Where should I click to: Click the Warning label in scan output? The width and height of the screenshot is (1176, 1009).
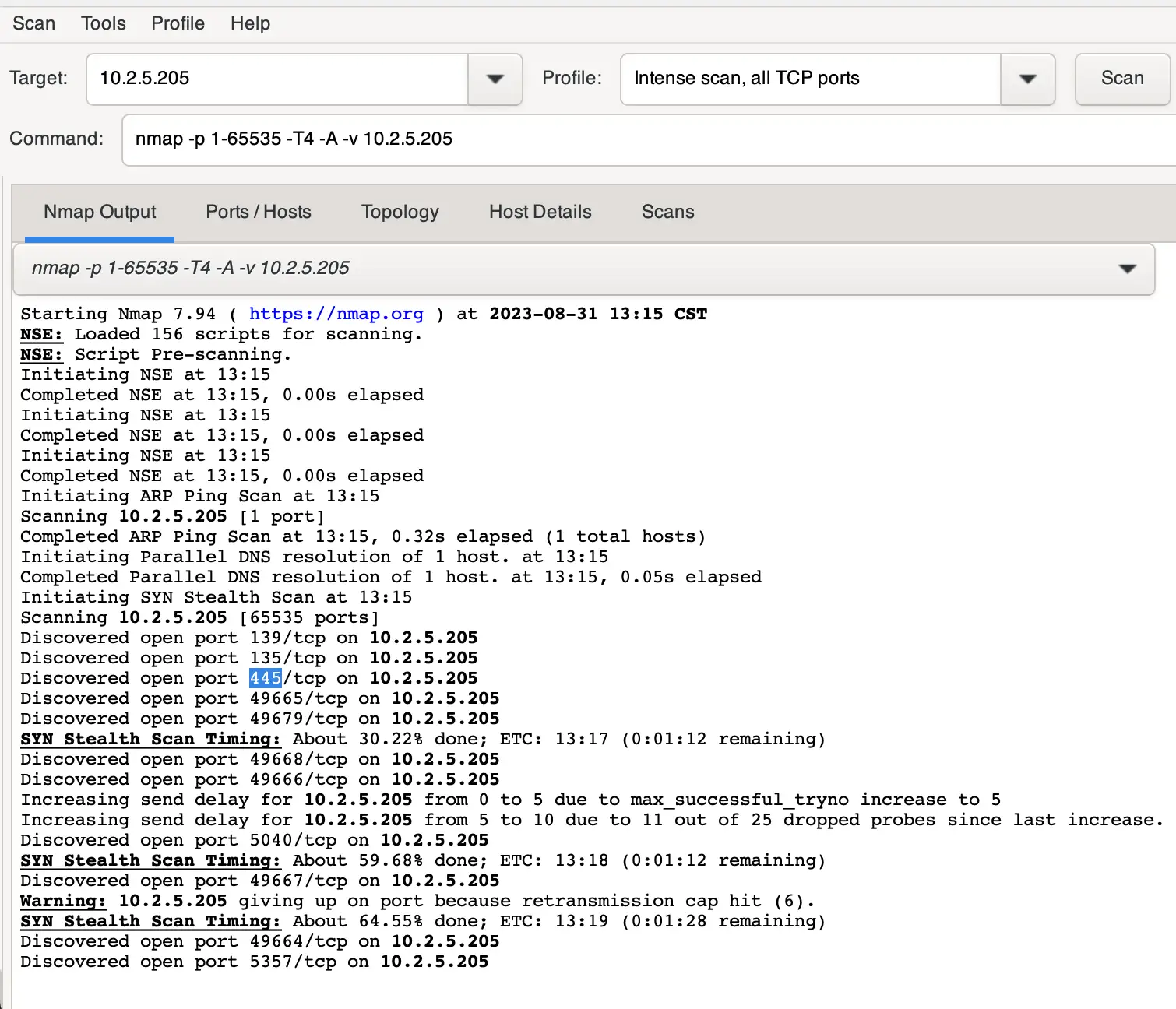63,901
